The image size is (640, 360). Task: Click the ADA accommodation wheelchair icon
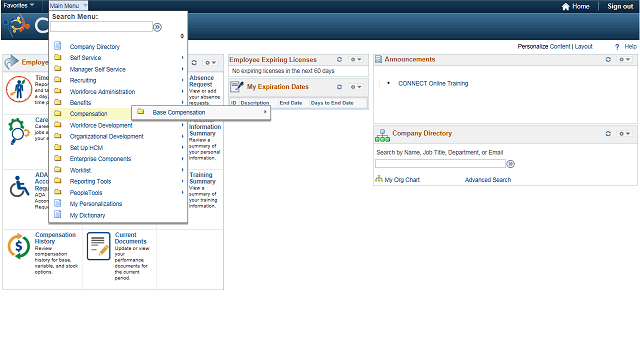click(19, 187)
